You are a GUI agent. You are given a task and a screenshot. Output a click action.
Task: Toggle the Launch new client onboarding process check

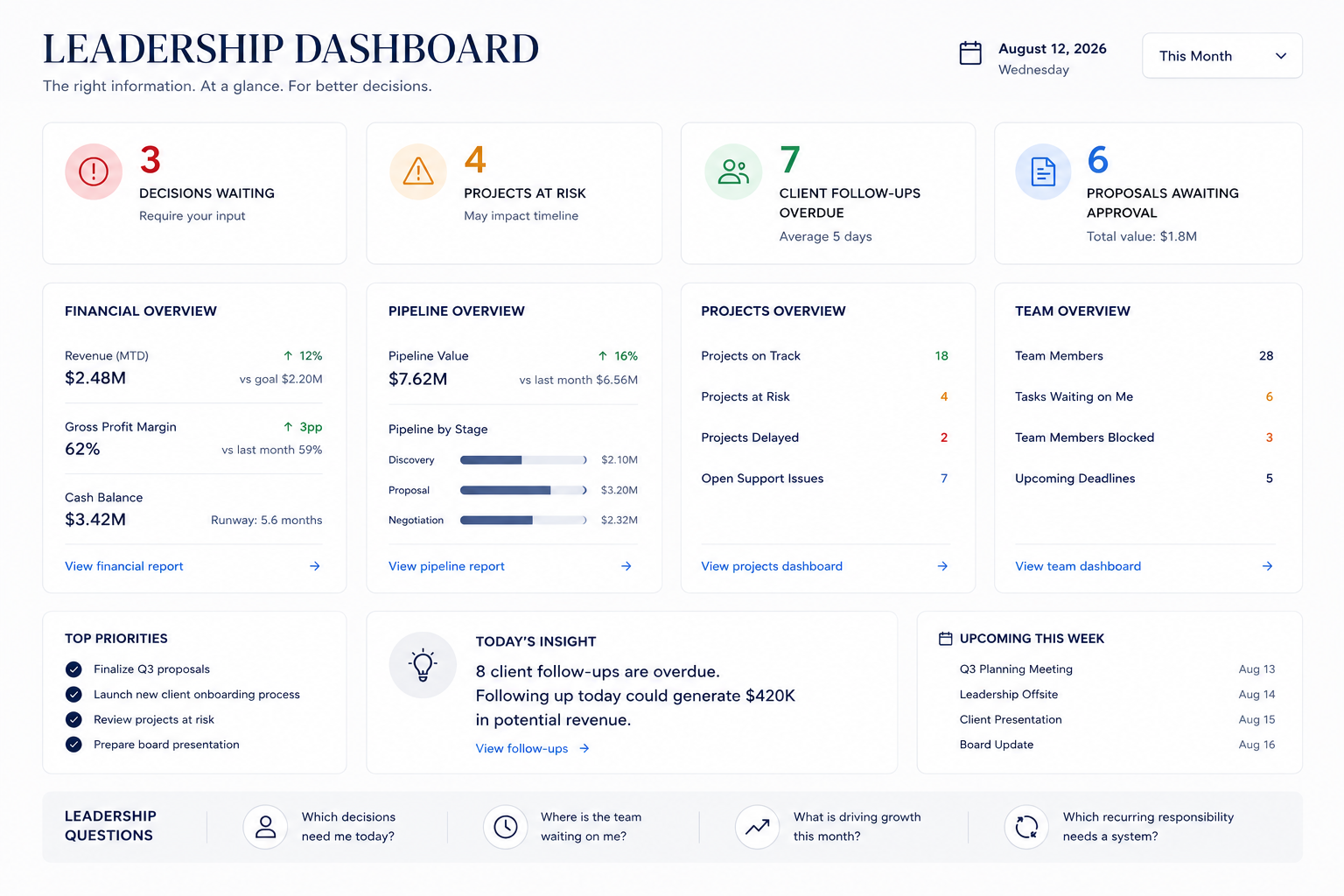click(x=73, y=695)
